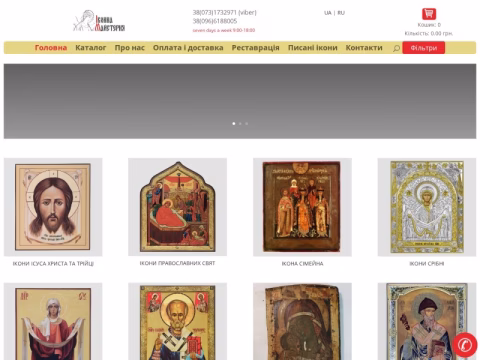The width and height of the screenshot is (480, 360).
Task: Open the Про нас menu item
Action: pyautogui.click(x=130, y=48)
